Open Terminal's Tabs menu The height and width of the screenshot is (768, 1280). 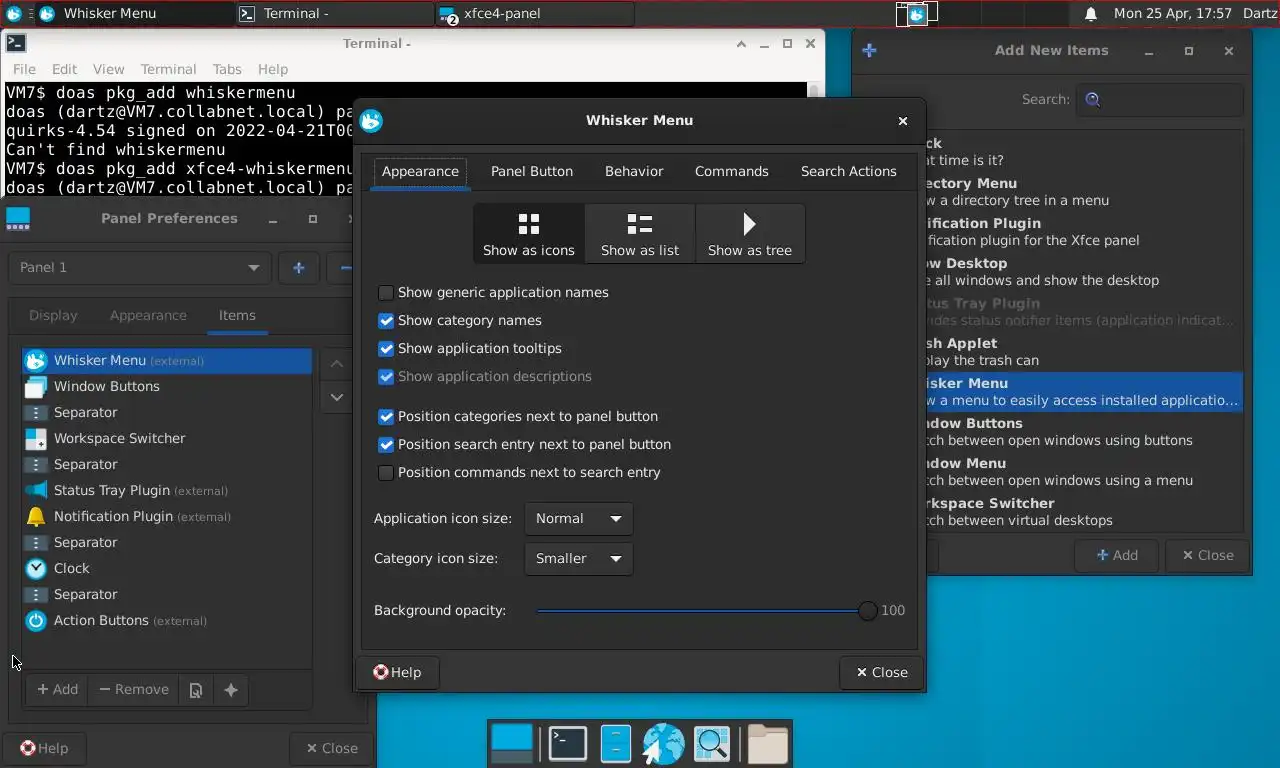click(x=227, y=69)
